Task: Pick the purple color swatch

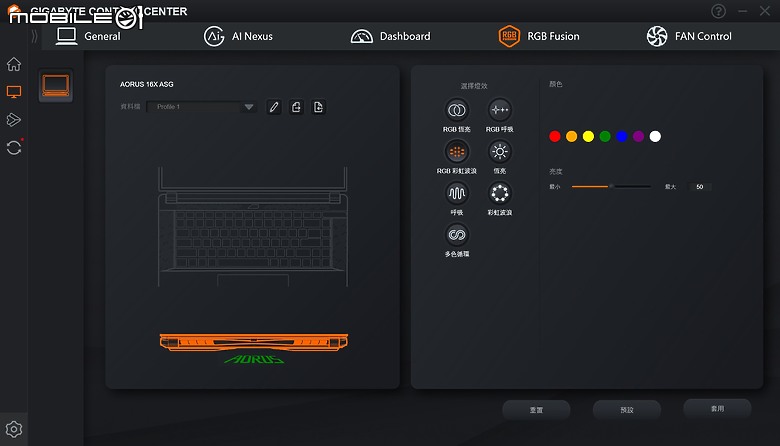Action: pyautogui.click(x=638, y=136)
